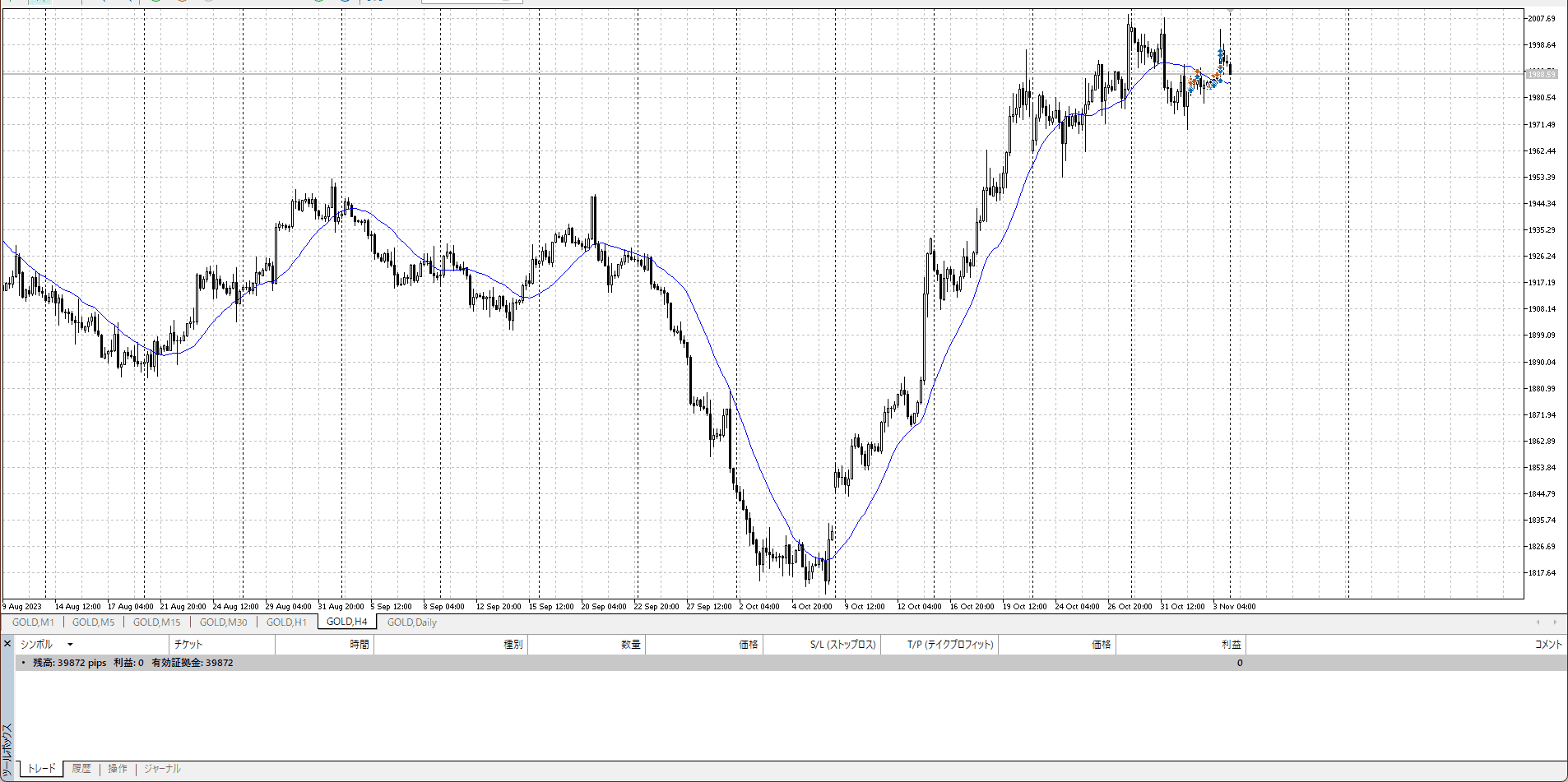The image size is (1568, 782).
Task: Close the toolbox terminal panel
Action: click(7, 644)
